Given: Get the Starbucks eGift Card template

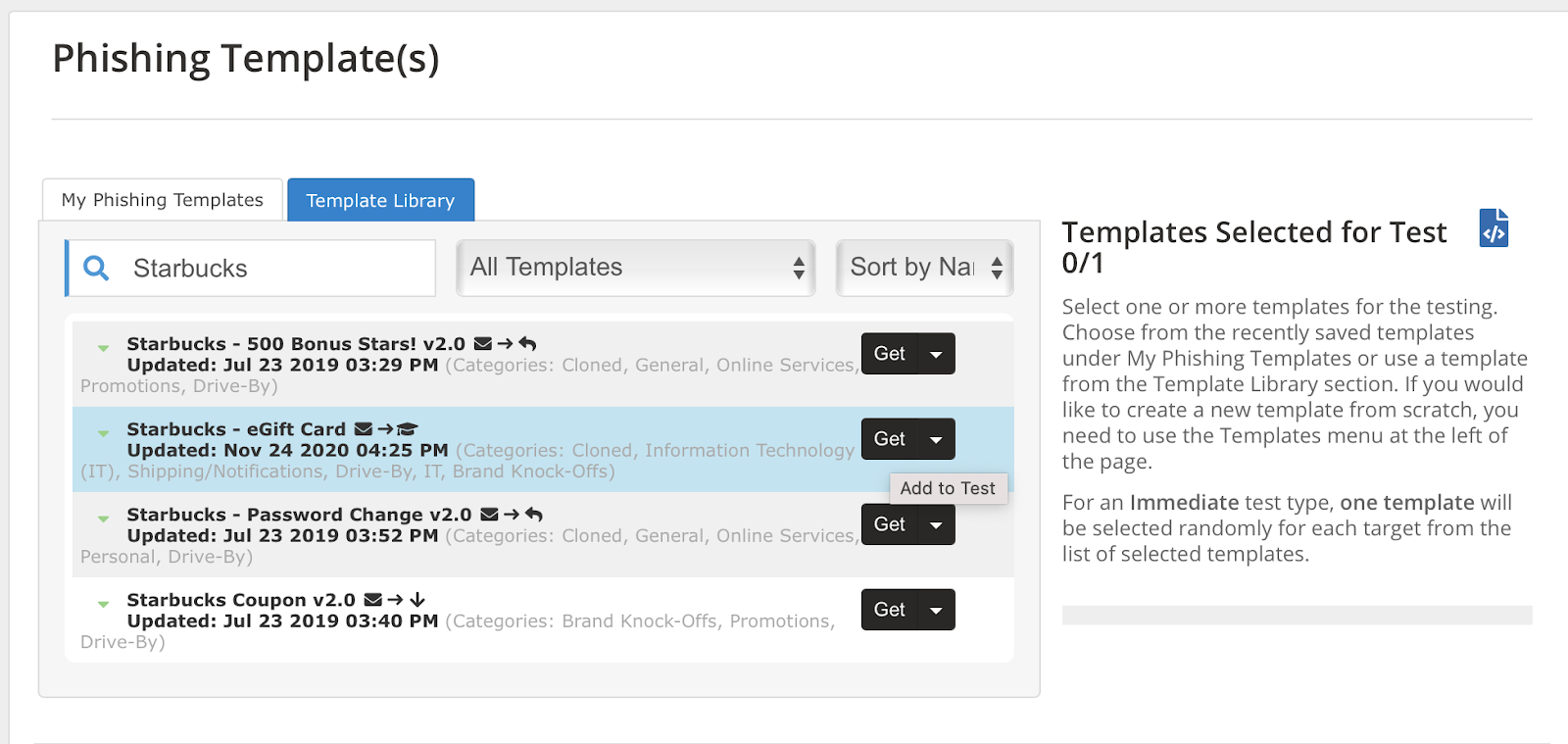Looking at the screenshot, I should pyautogui.click(x=890, y=439).
